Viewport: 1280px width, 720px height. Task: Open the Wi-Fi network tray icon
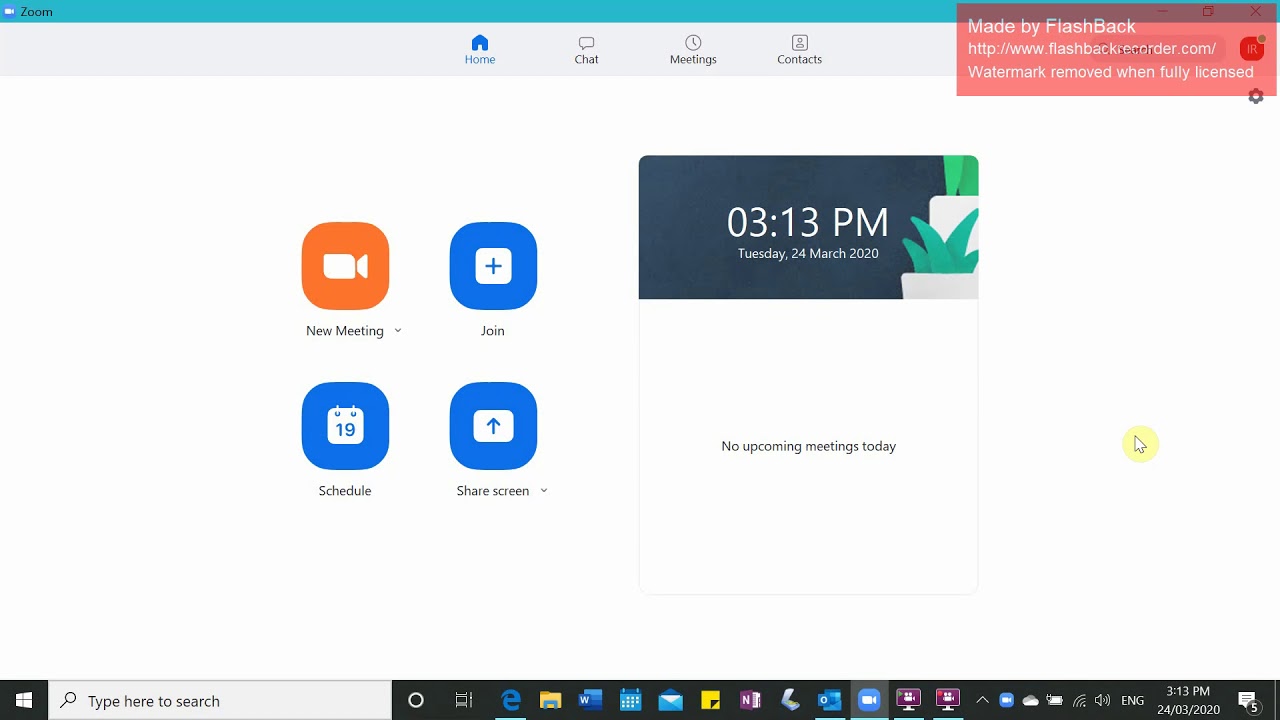pos(1079,701)
